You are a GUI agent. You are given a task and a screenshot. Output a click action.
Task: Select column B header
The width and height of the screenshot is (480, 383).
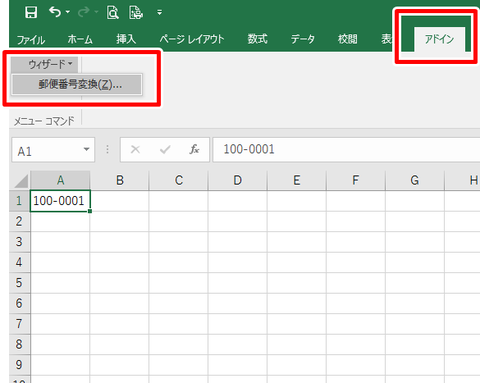coord(120,180)
